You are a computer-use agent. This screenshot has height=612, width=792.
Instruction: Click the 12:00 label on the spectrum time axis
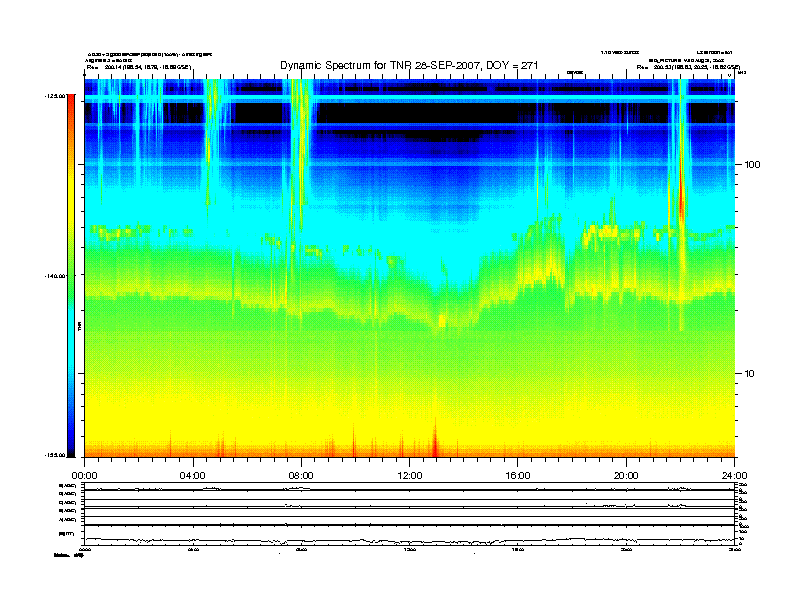point(410,476)
